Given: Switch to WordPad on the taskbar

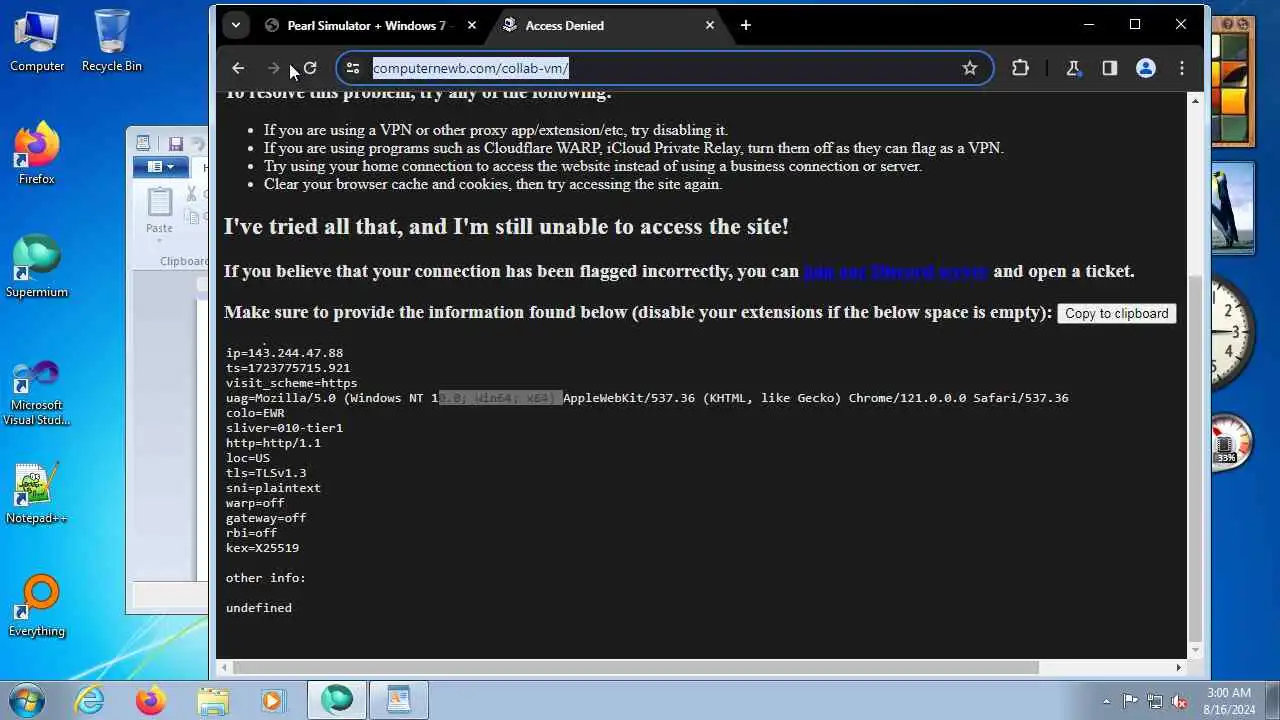Looking at the screenshot, I should (398, 700).
